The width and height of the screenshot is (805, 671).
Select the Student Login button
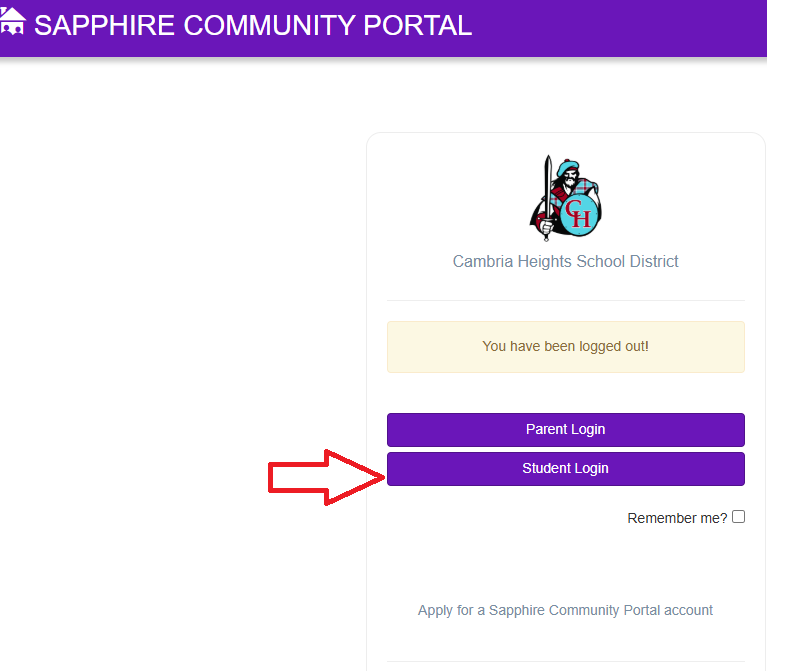pos(566,469)
